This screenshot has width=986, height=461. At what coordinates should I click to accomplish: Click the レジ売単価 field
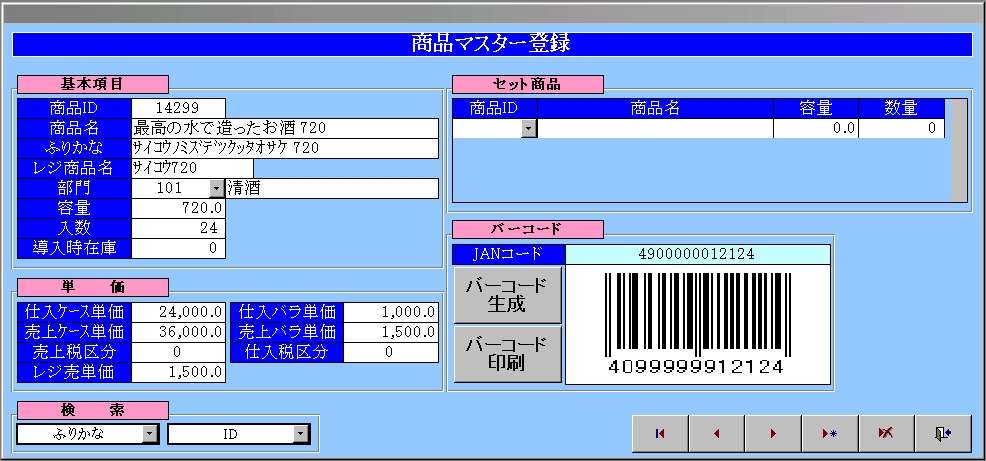click(x=178, y=372)
